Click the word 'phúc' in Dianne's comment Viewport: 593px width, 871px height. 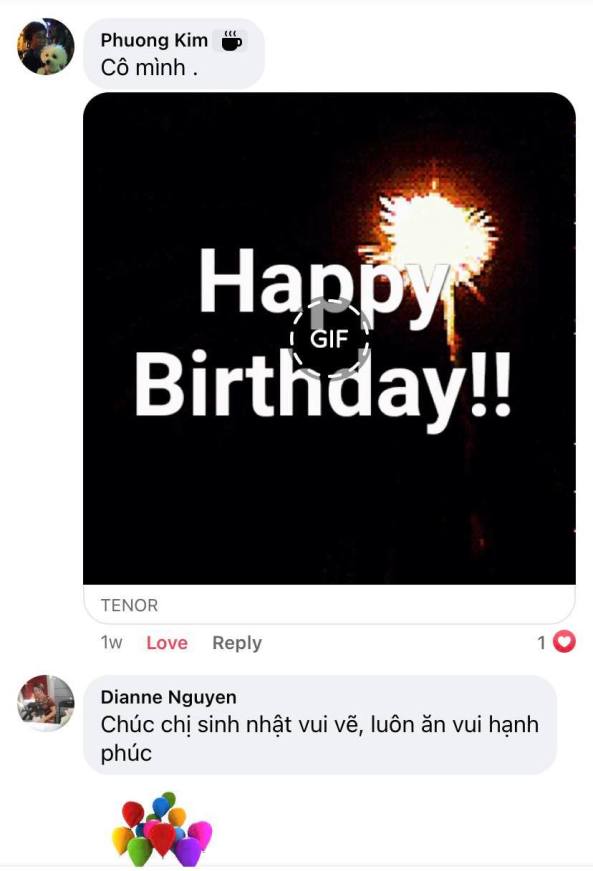(126, 754)
